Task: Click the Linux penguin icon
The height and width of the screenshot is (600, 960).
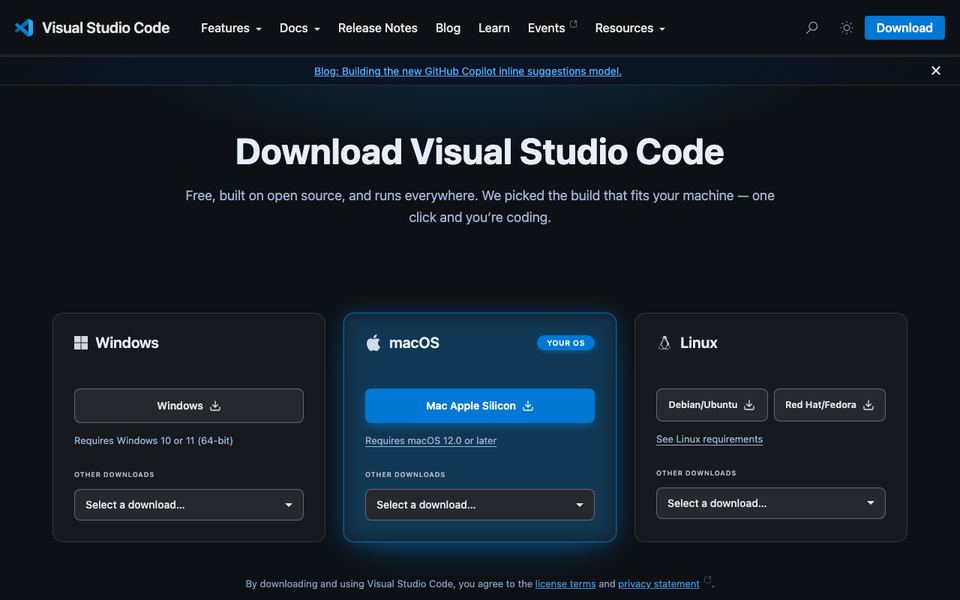Action: pyautogui.click(x=664, y=343)
